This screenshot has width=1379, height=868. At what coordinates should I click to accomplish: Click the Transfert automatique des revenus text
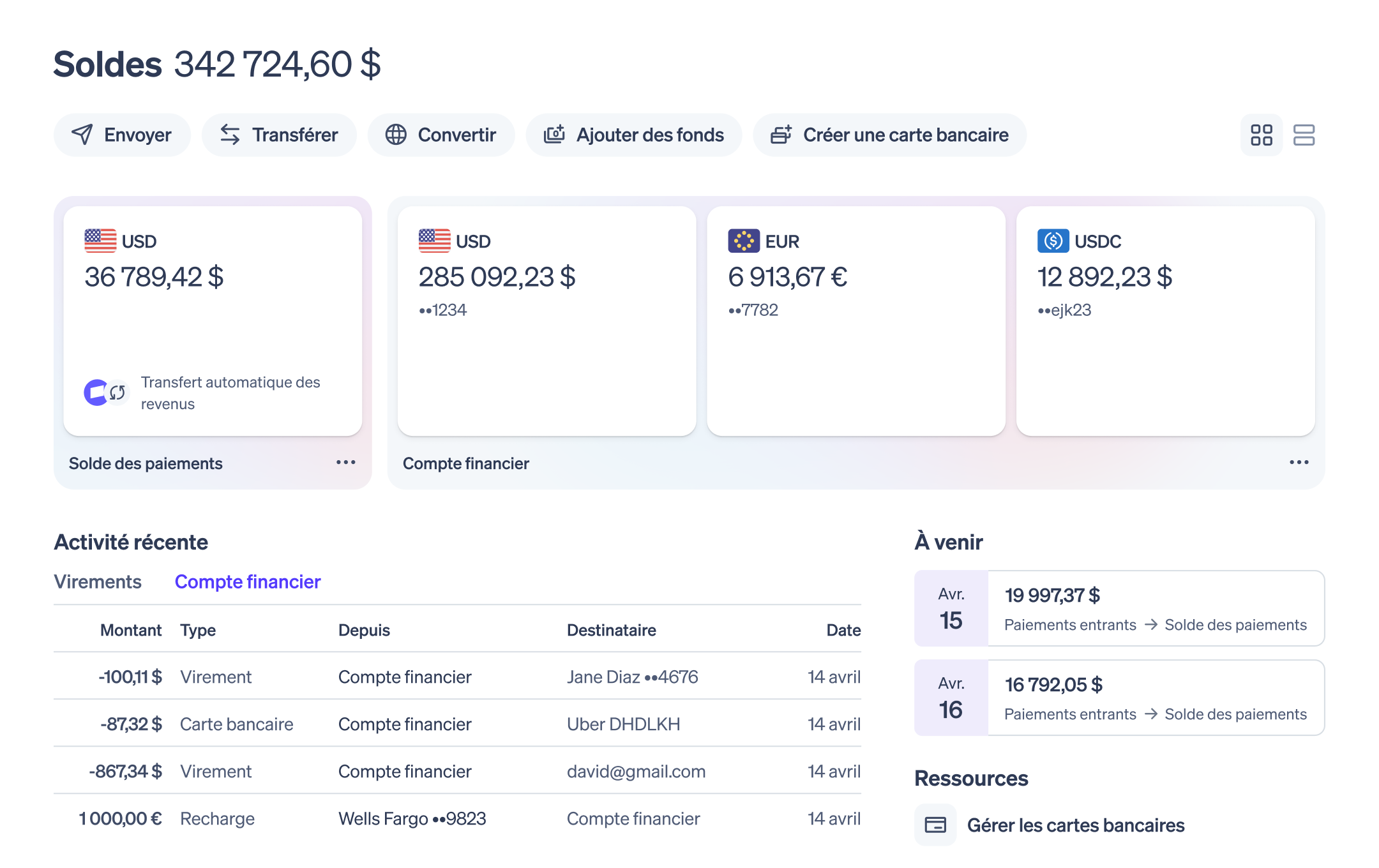(230, 393)
